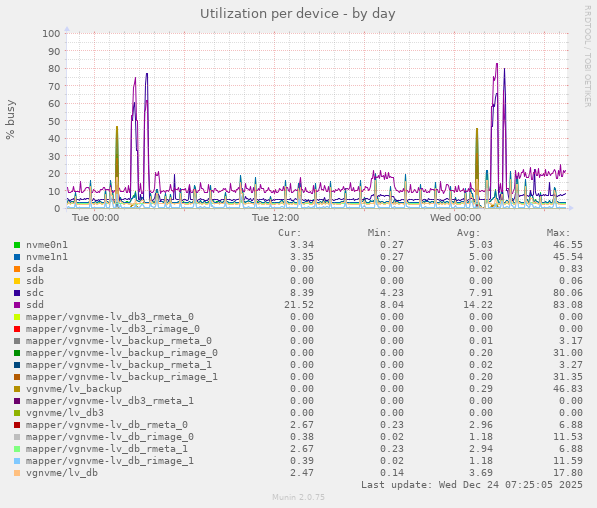
Task: Click vgnvme/lv_db max value 17.80
Action: tap(568, 473)
